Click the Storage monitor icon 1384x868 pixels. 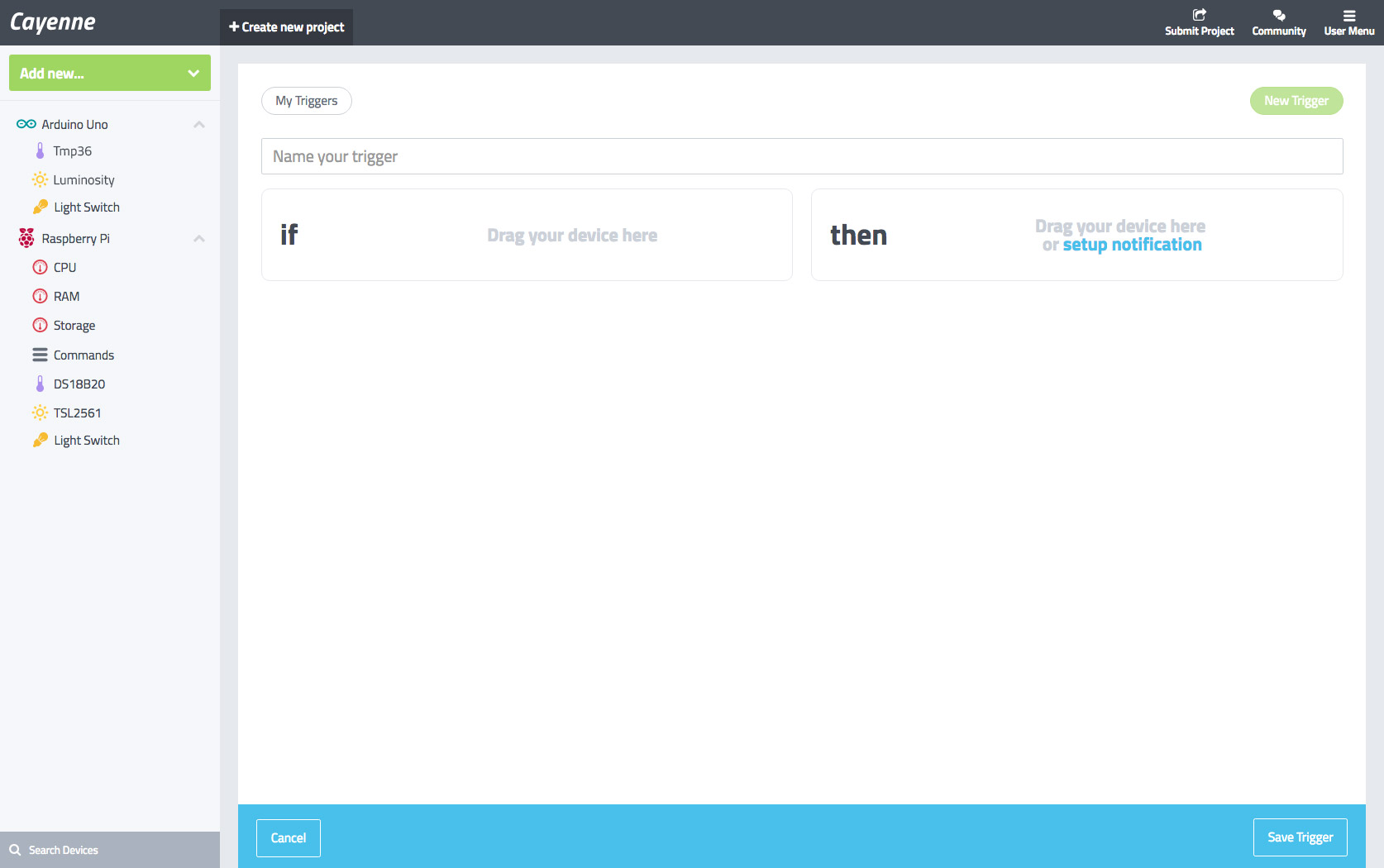40,325
